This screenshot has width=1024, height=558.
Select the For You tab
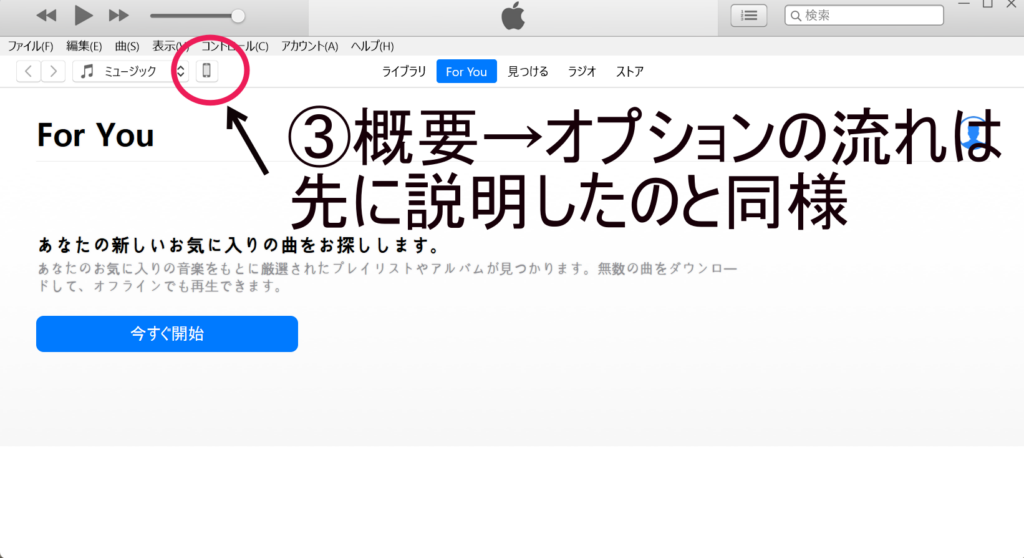click(466, 71)
